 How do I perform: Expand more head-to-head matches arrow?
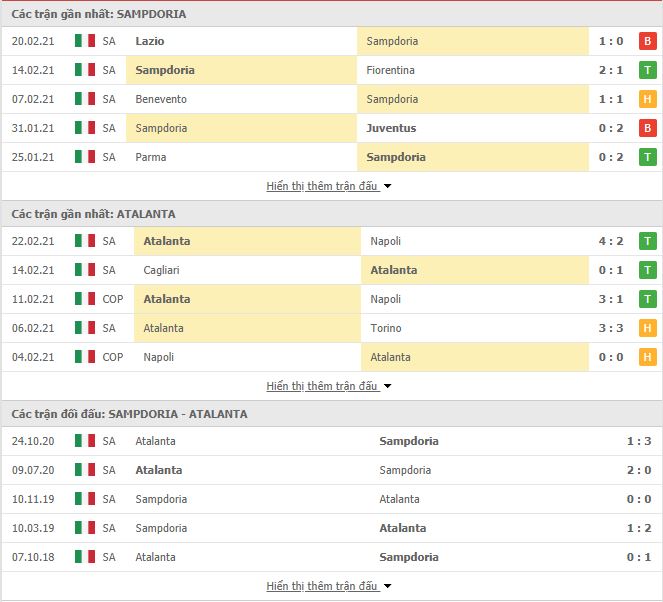point(387,586)
